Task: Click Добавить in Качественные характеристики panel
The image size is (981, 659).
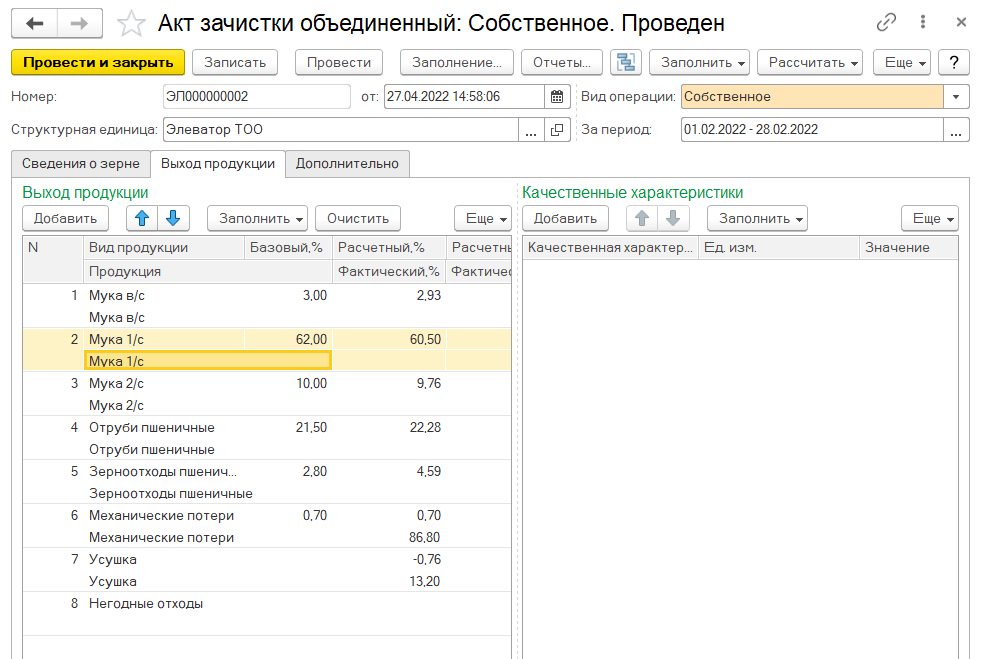Action: (565, 218)
